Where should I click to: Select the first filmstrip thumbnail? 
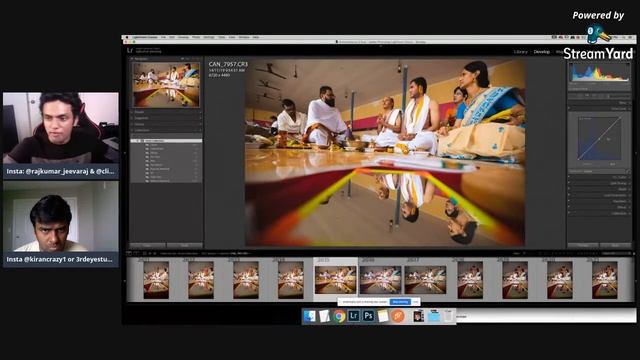(x=156, y=280)
